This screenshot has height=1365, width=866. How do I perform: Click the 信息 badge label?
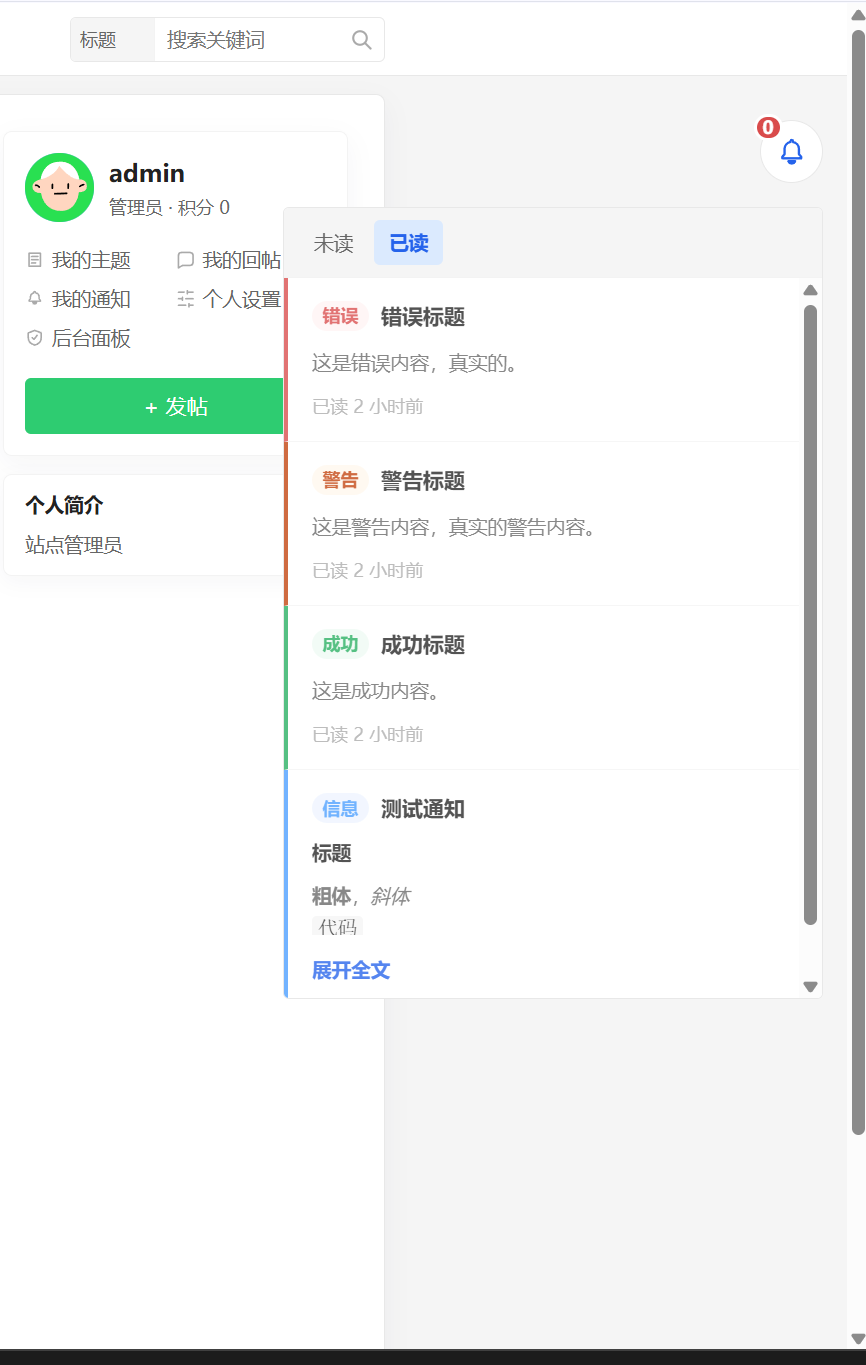[x=340, y=808]
